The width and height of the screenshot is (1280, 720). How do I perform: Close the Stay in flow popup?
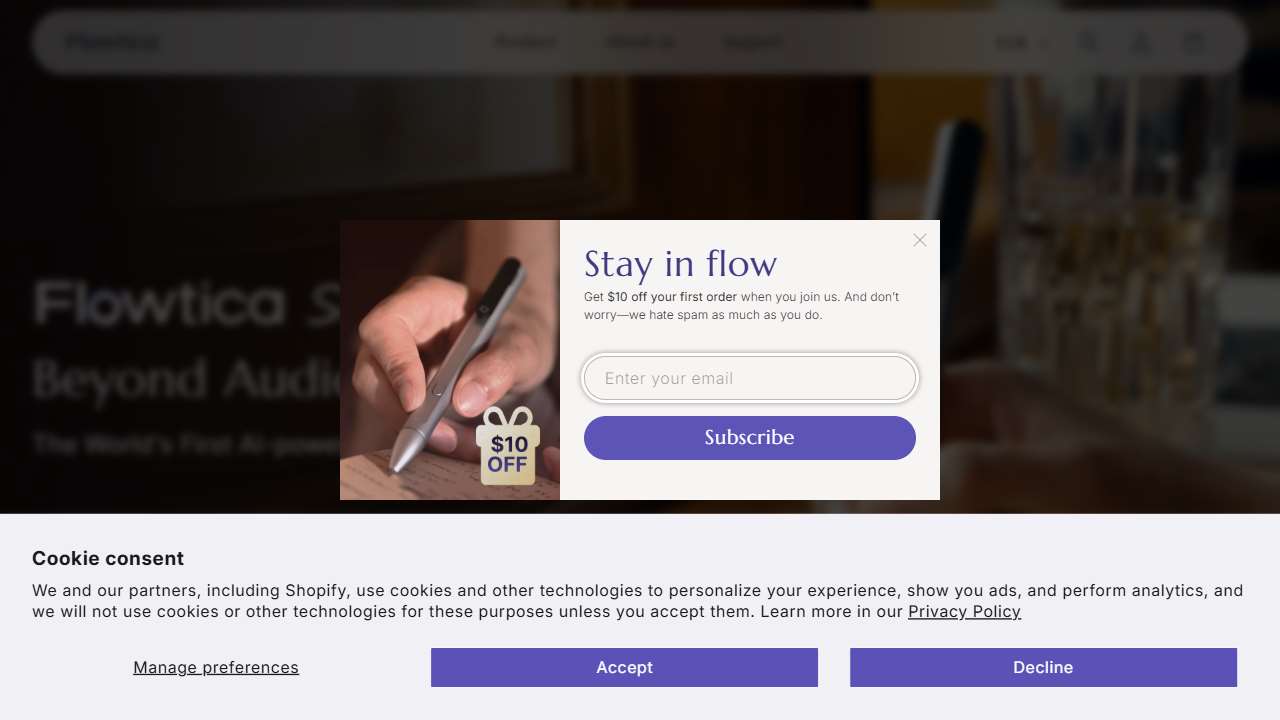[x=920, y=240]
